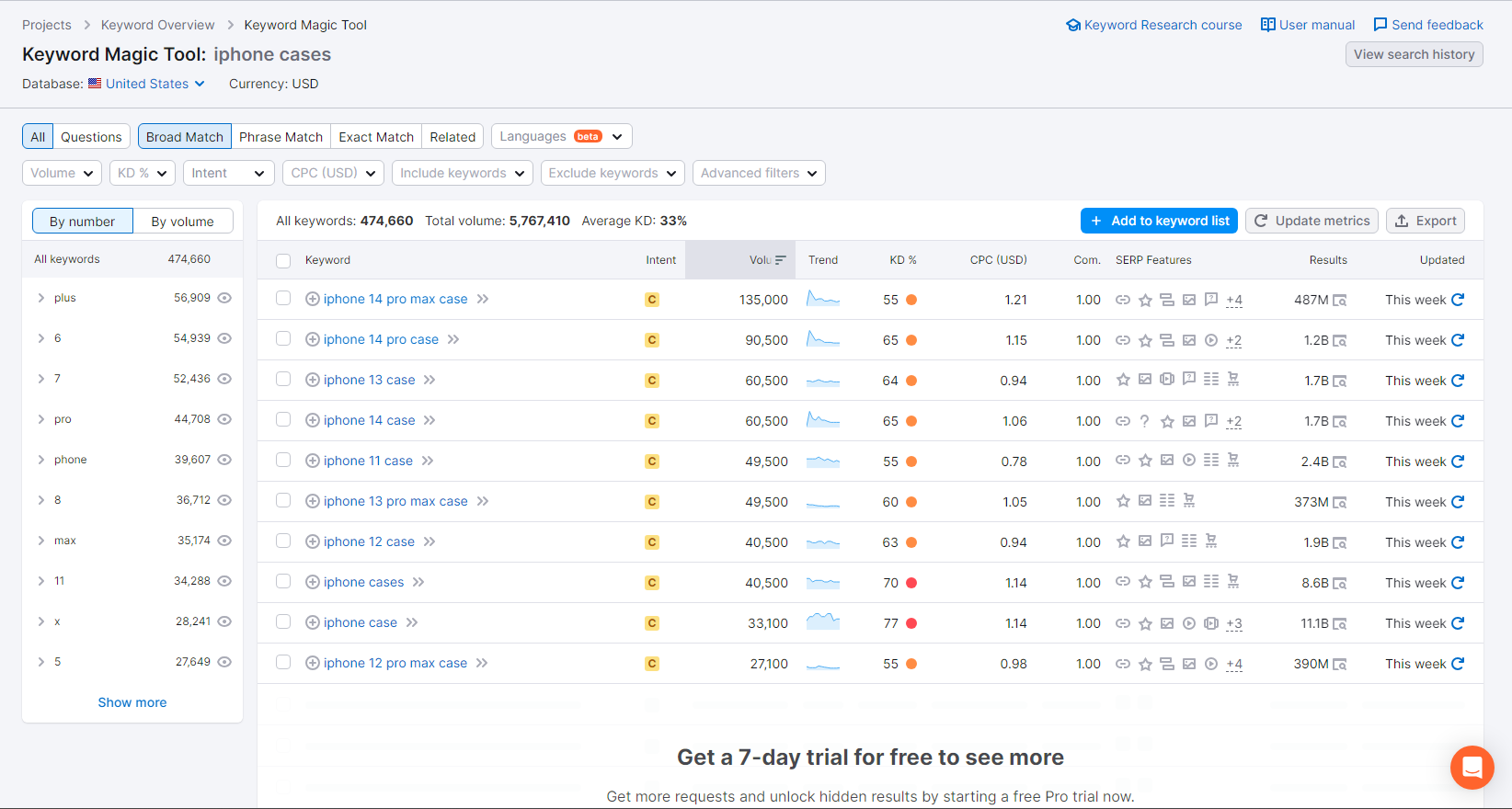Open the live chat bubble

(x=1472, y=768)
